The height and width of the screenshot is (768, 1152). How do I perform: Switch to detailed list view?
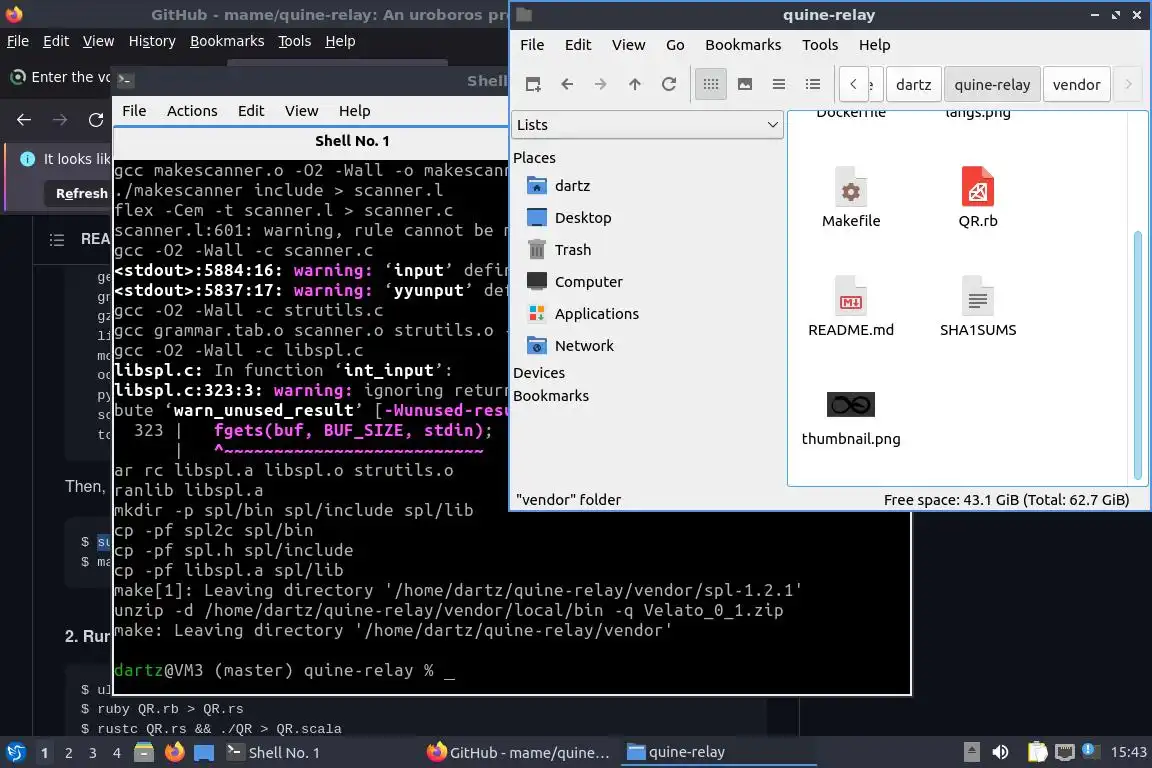[x=813, y=85]
